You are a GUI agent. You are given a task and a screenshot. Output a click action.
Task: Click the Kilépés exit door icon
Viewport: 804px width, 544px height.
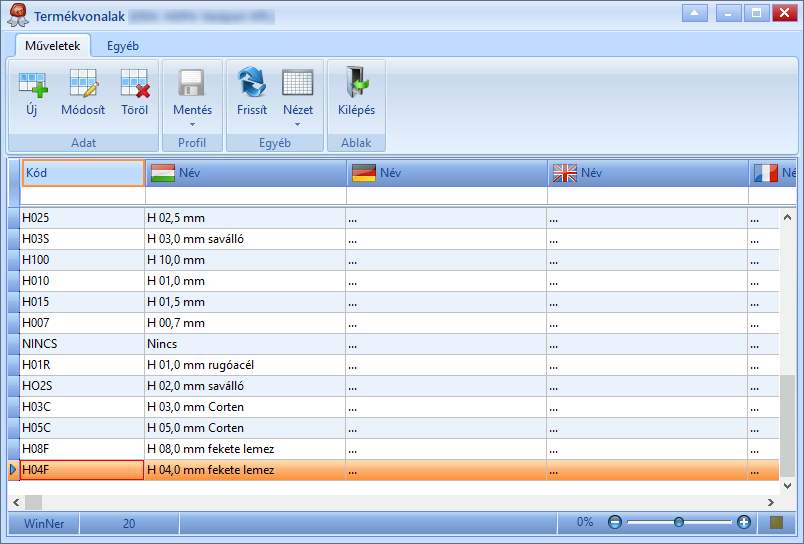click(x=357, y=82)
